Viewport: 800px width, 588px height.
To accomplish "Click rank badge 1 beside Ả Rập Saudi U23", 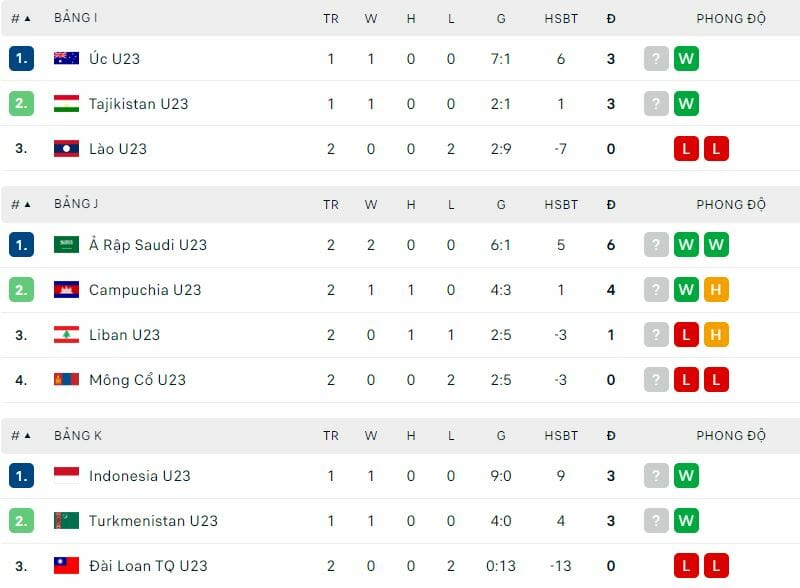I will tap(22, 244).
